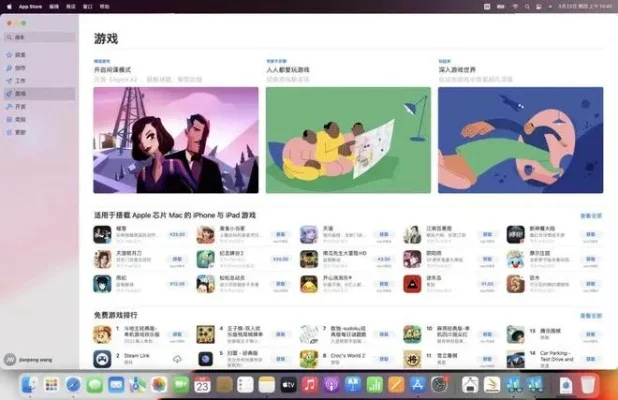Open the 南瓜先生大冒险HD app icon
This screenshot has height=400, width=618.
click(309, 259)
